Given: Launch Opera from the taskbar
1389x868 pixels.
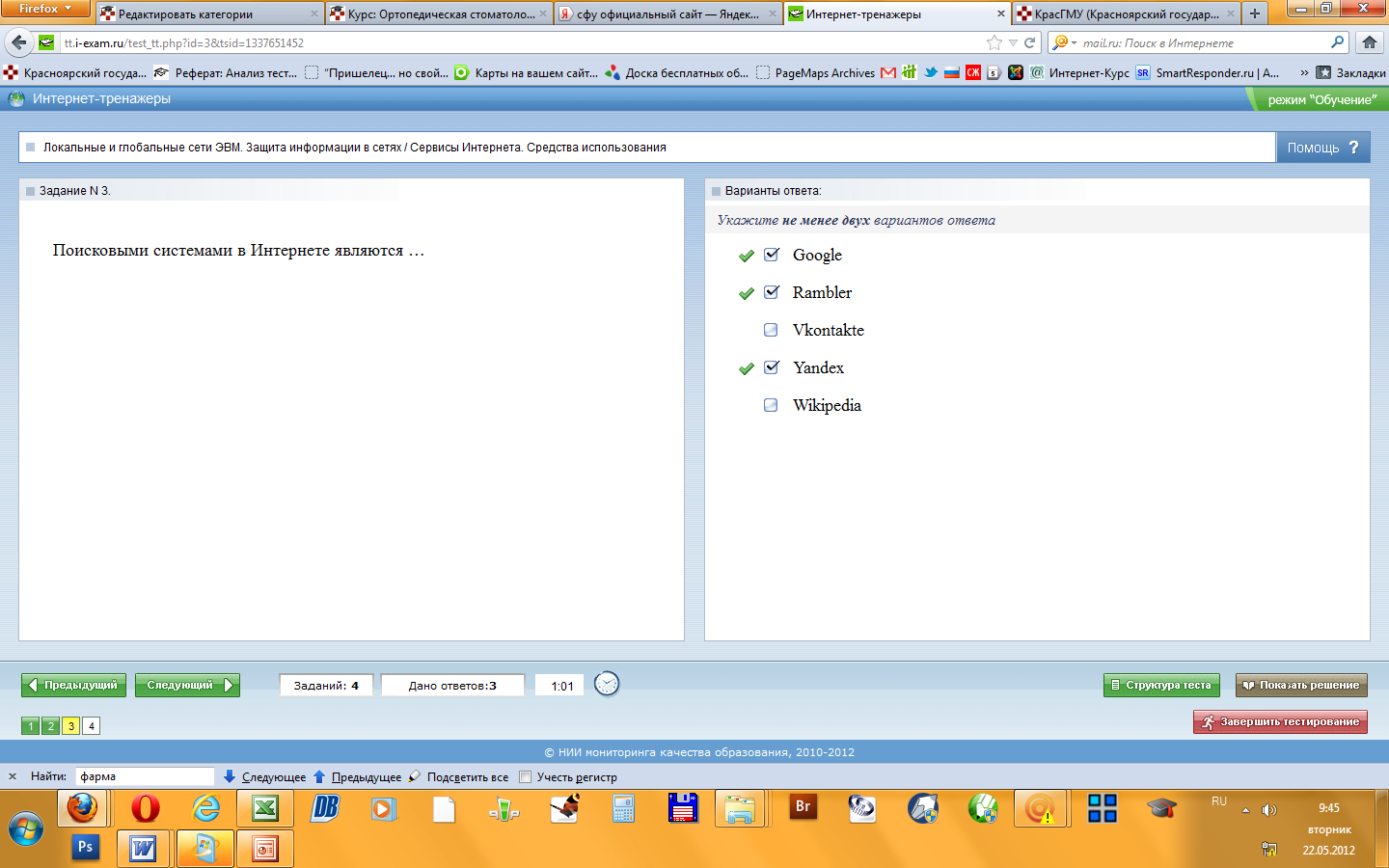Looking at the screenshot, I should click(146, 808).
